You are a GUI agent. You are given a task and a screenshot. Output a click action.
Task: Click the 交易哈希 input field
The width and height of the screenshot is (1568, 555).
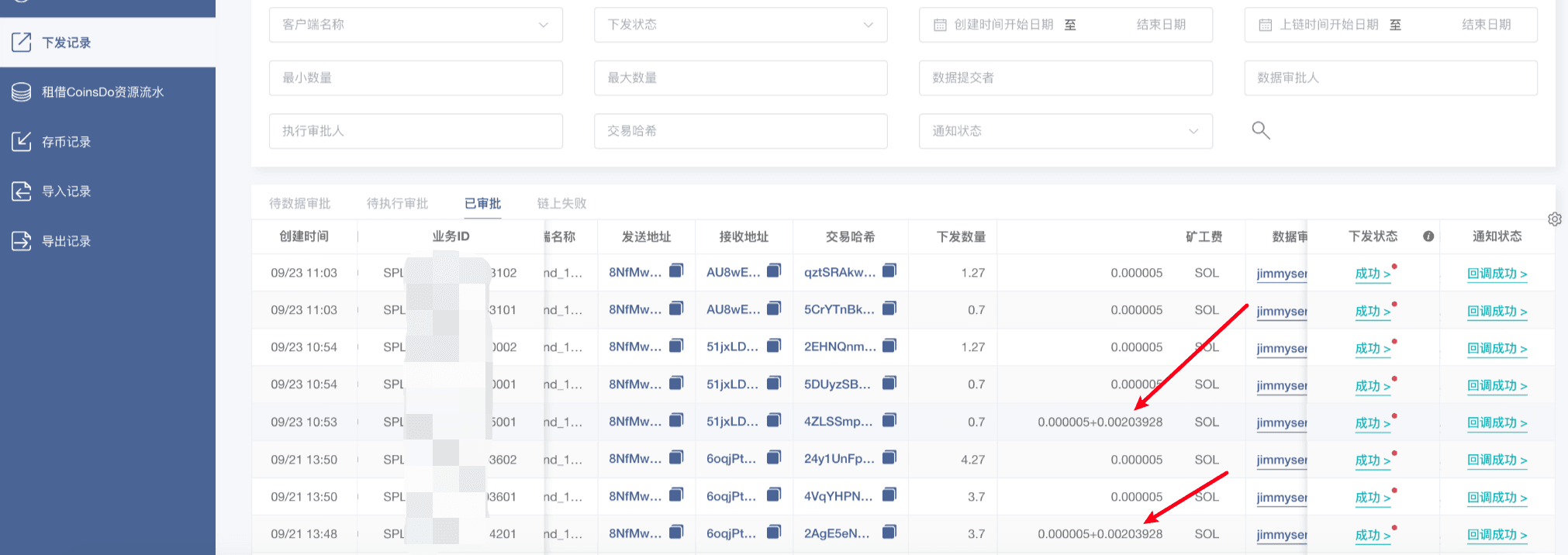740,131
